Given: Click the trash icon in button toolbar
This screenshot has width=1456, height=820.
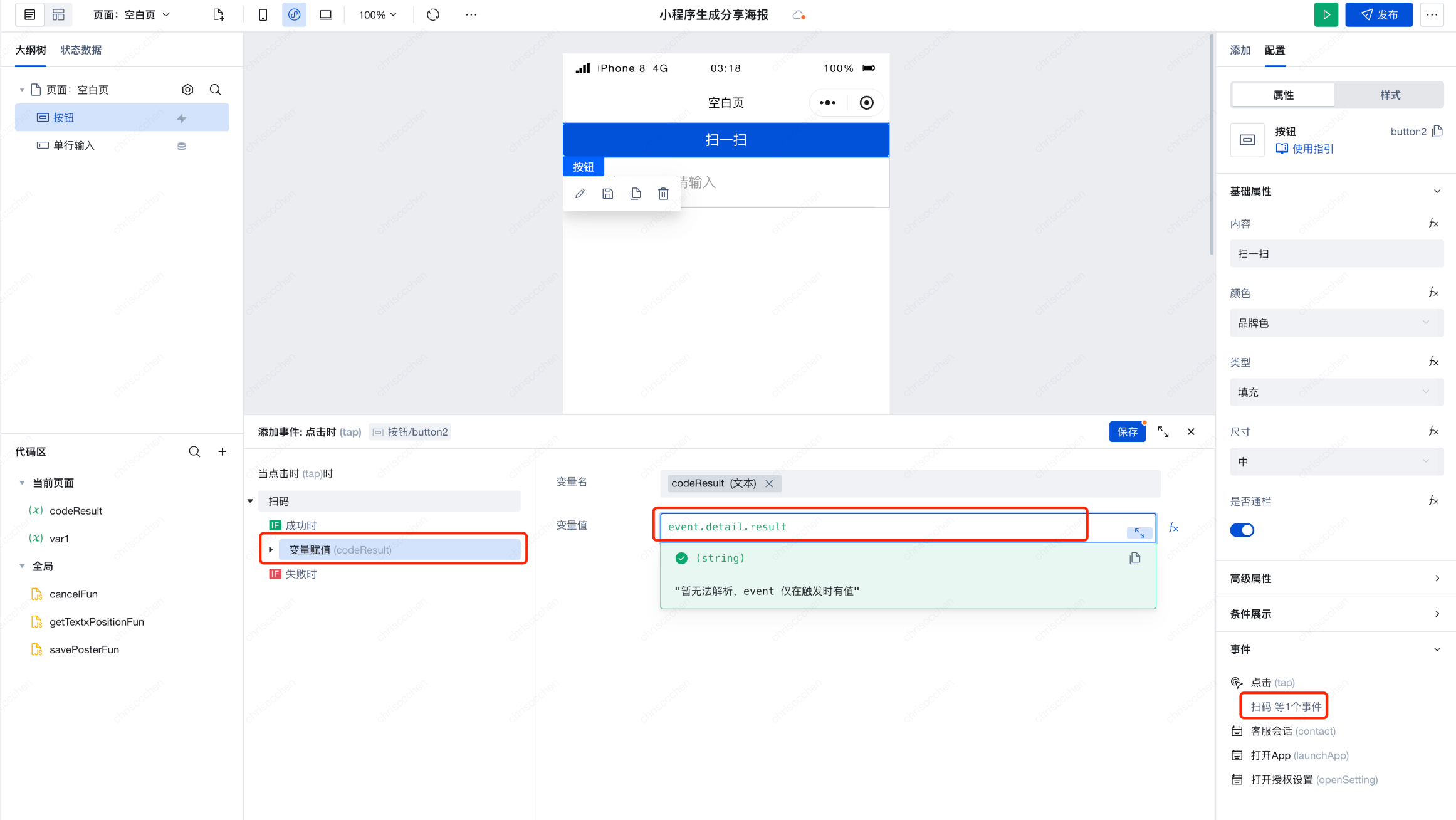Looking at the screenshot, I should (663, 194).
